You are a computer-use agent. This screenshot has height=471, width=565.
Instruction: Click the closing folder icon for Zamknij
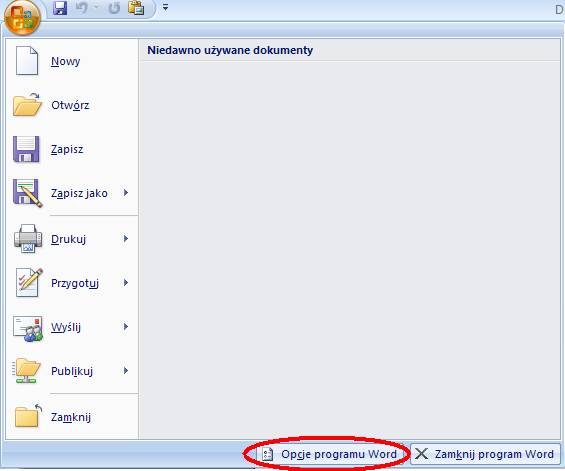tap(28, 416)
